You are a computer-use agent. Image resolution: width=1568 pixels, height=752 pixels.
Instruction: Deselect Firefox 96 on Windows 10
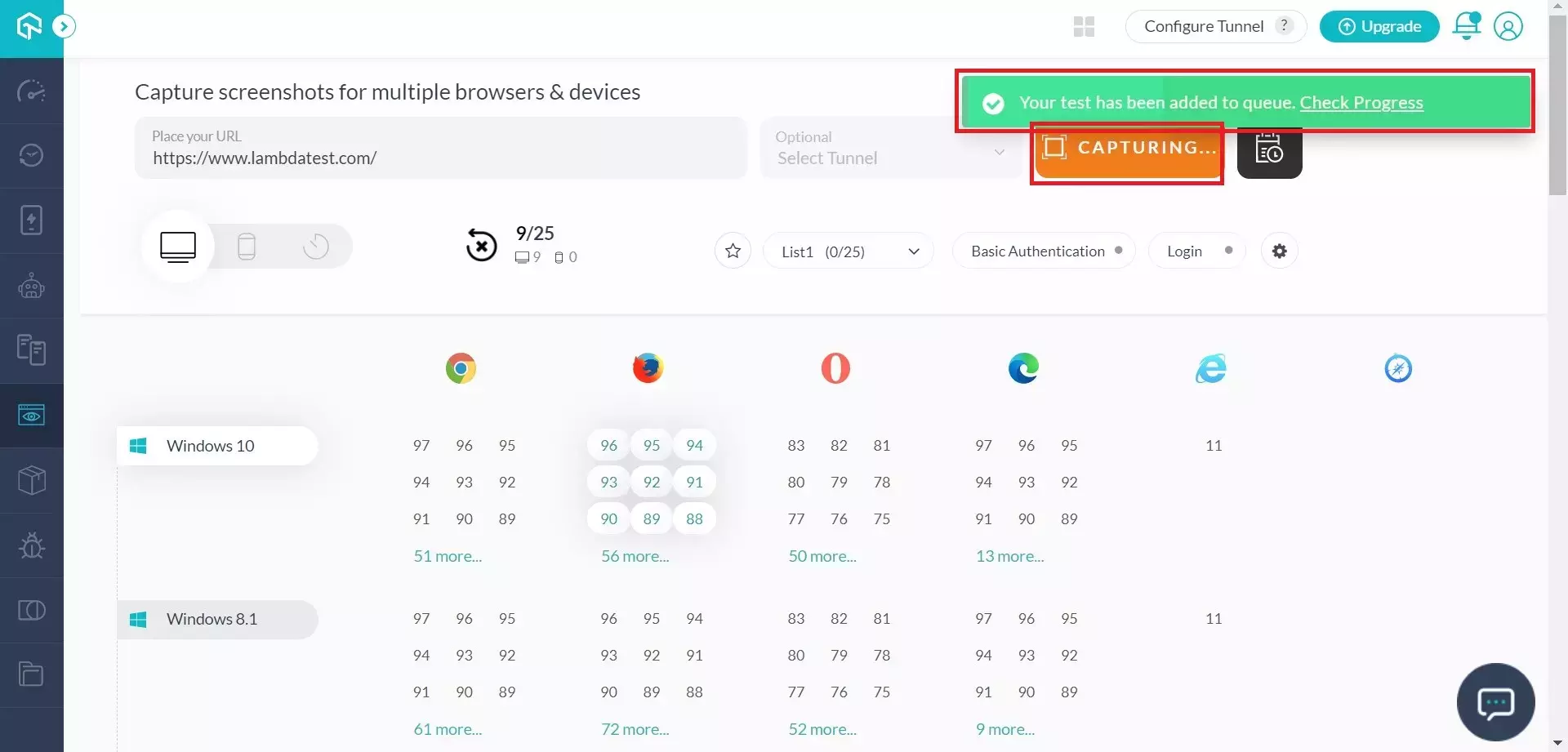[x=608, y=446]
